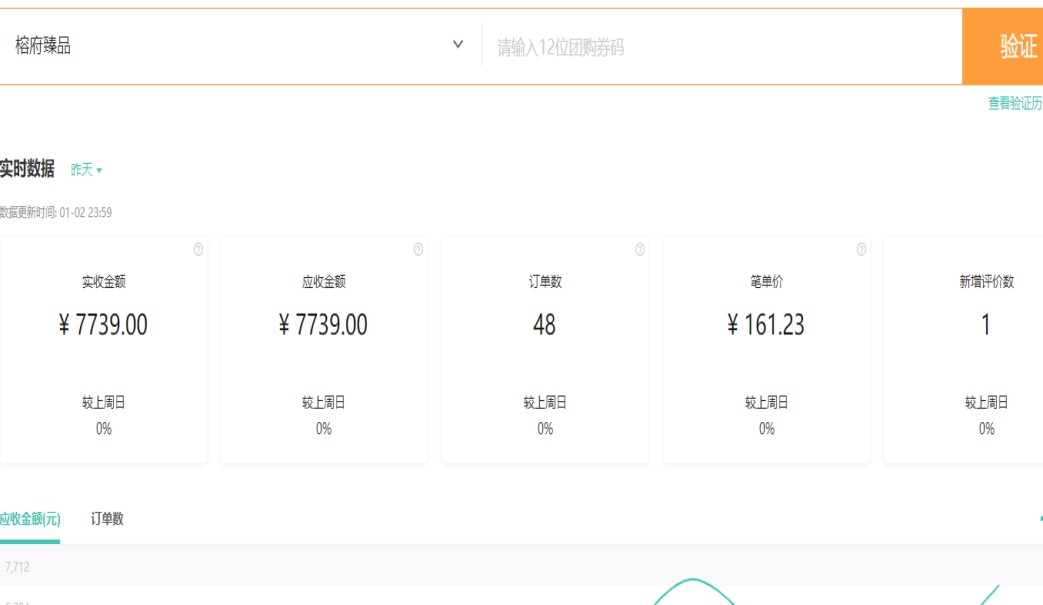Click help icon on 实收金额 card

[x=198, y=250]
